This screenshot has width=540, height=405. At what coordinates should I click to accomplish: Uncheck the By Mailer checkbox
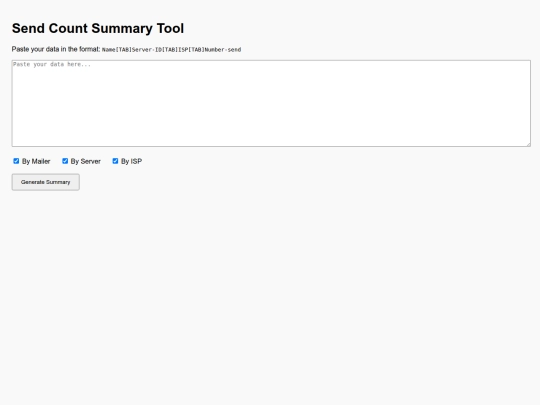coord(16,161)
